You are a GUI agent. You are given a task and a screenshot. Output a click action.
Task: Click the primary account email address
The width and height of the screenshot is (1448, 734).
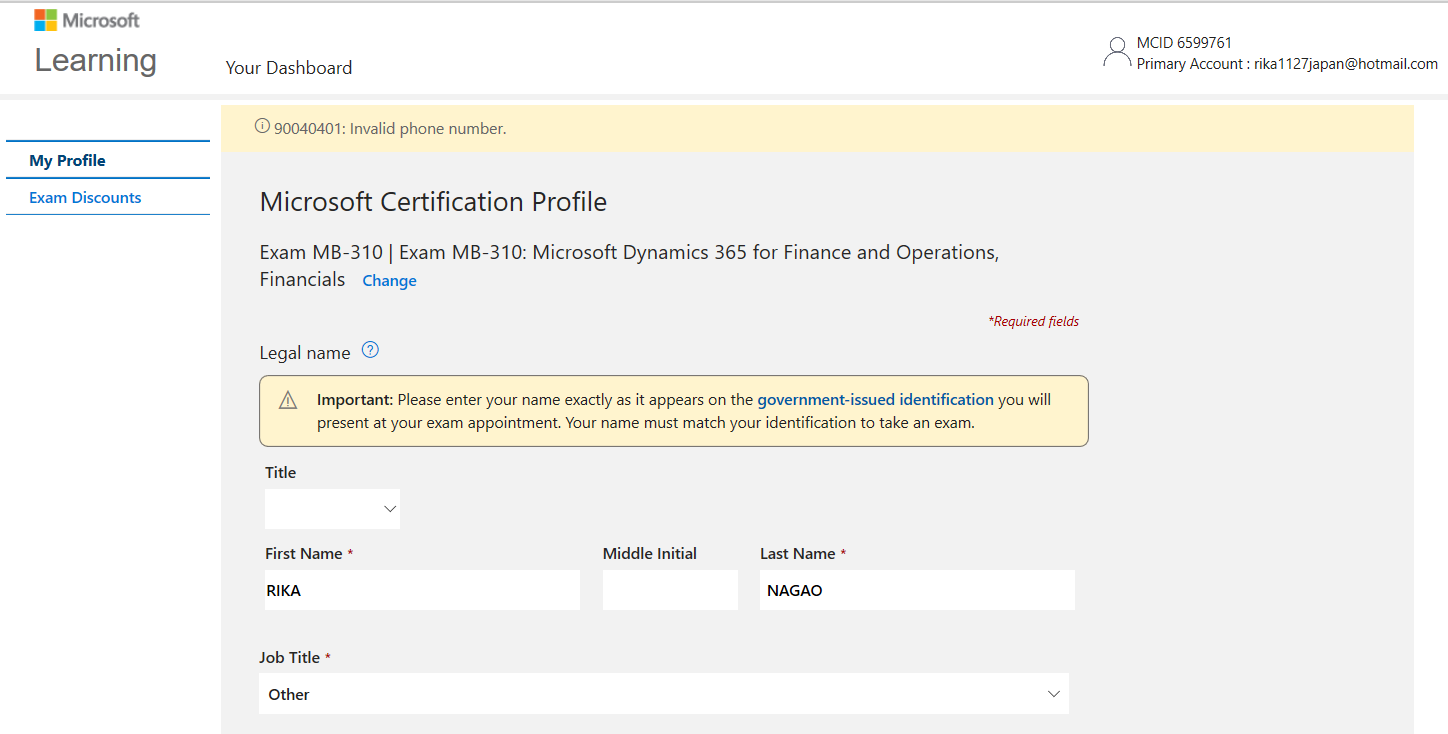[1346, 64]
